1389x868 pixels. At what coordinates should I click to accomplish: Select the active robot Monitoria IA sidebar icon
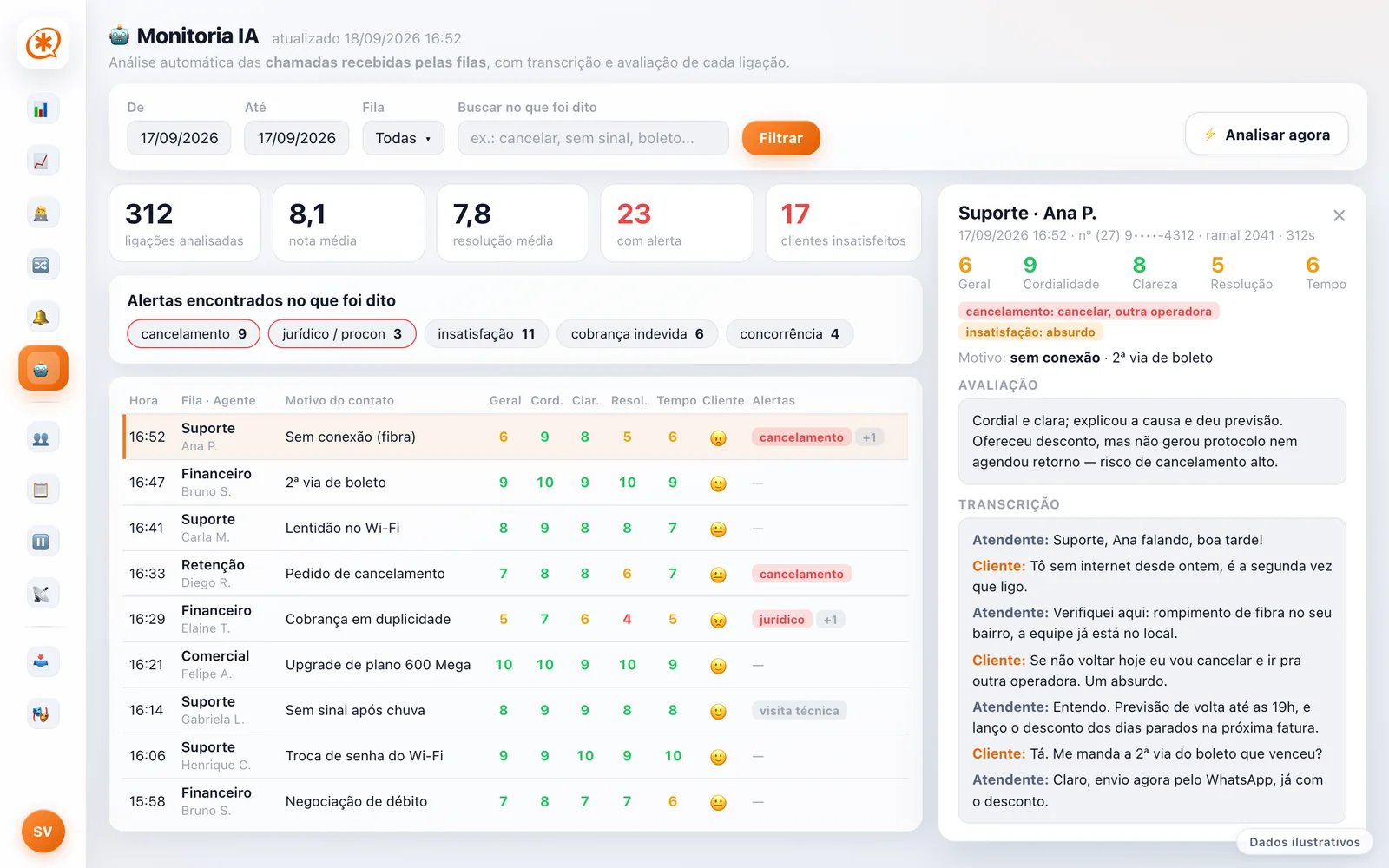pyautogui.click(x=43, y=369)
